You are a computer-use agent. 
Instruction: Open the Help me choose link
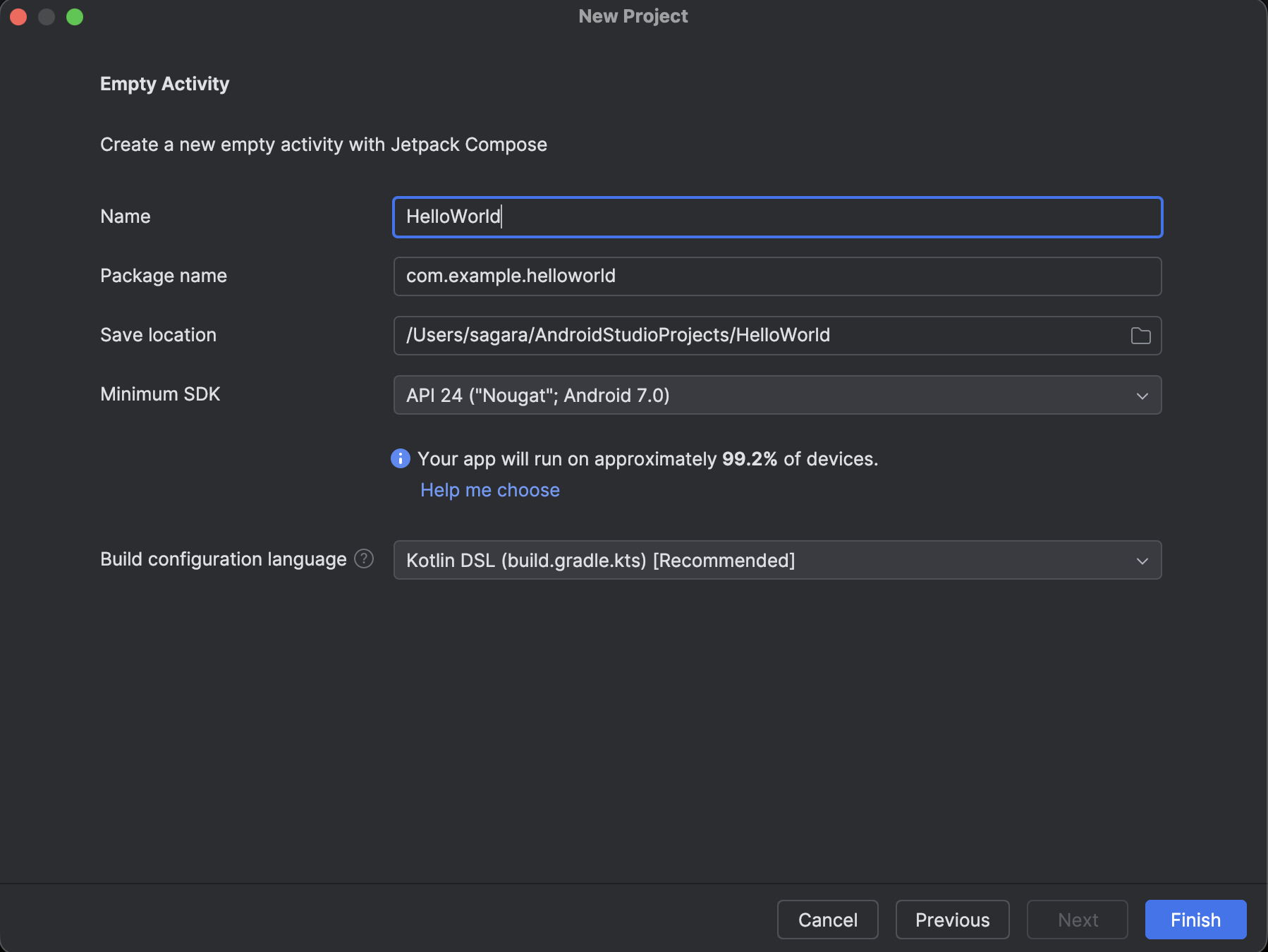pos(489,489)
